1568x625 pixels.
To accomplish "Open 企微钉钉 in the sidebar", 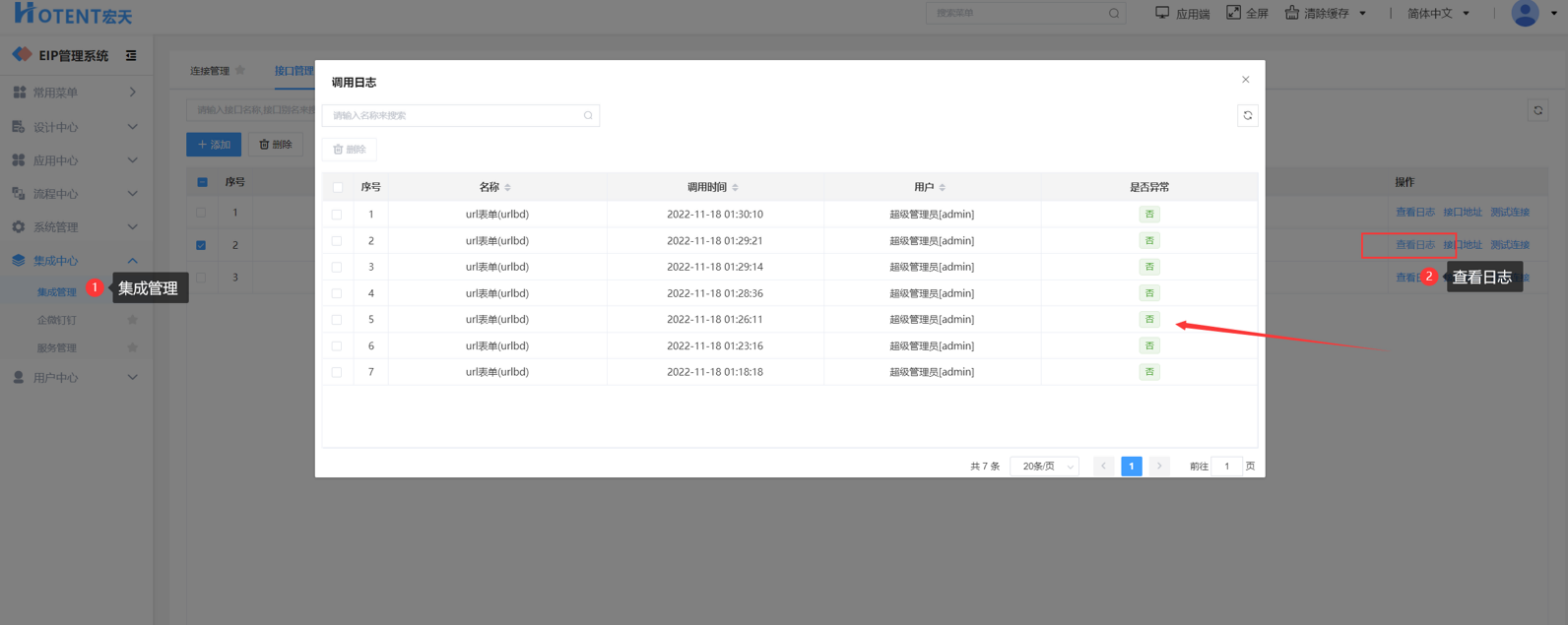I will pyautogui.click(x=56, y=320).
